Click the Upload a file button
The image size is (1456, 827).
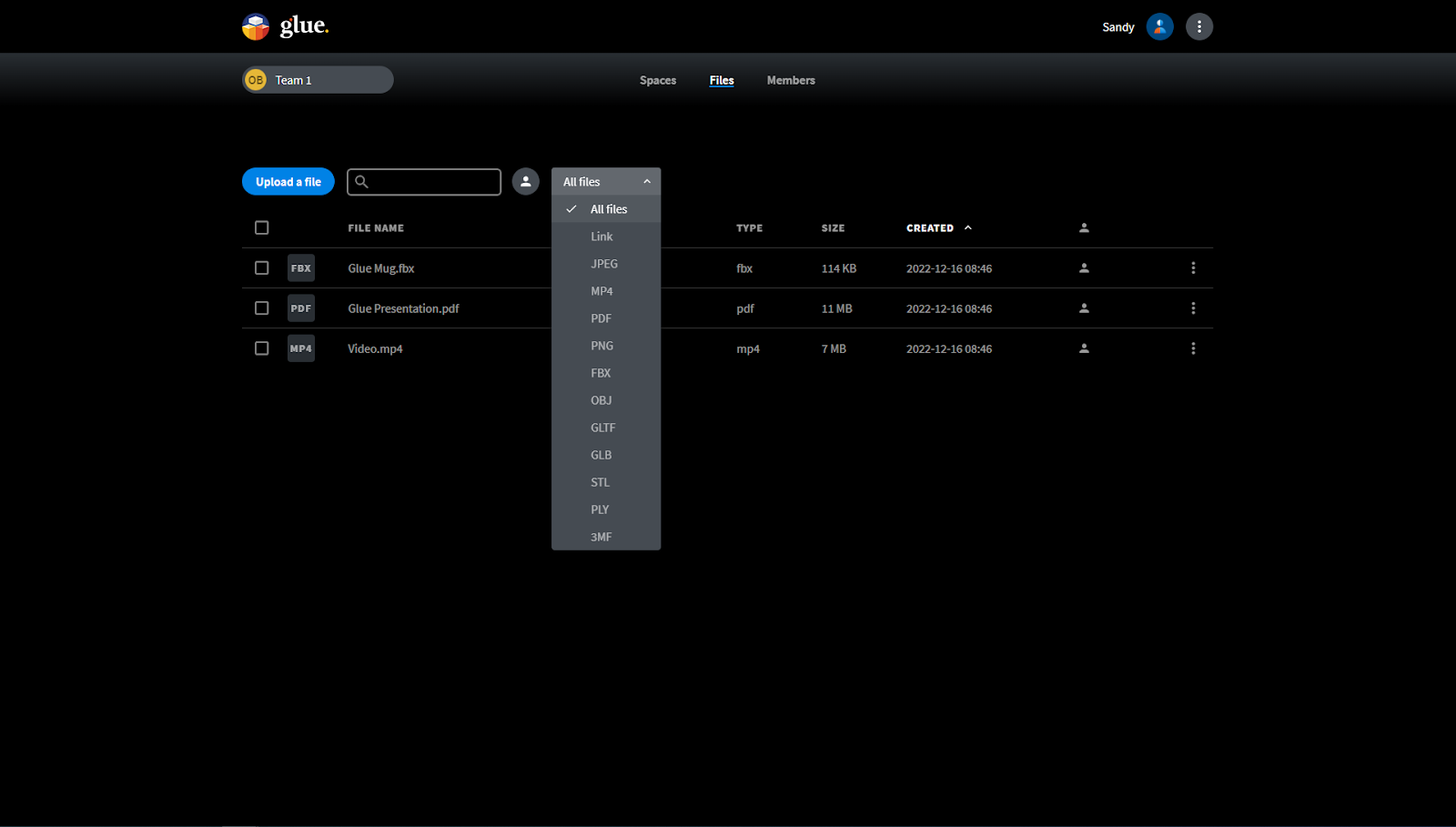point(288,182)
